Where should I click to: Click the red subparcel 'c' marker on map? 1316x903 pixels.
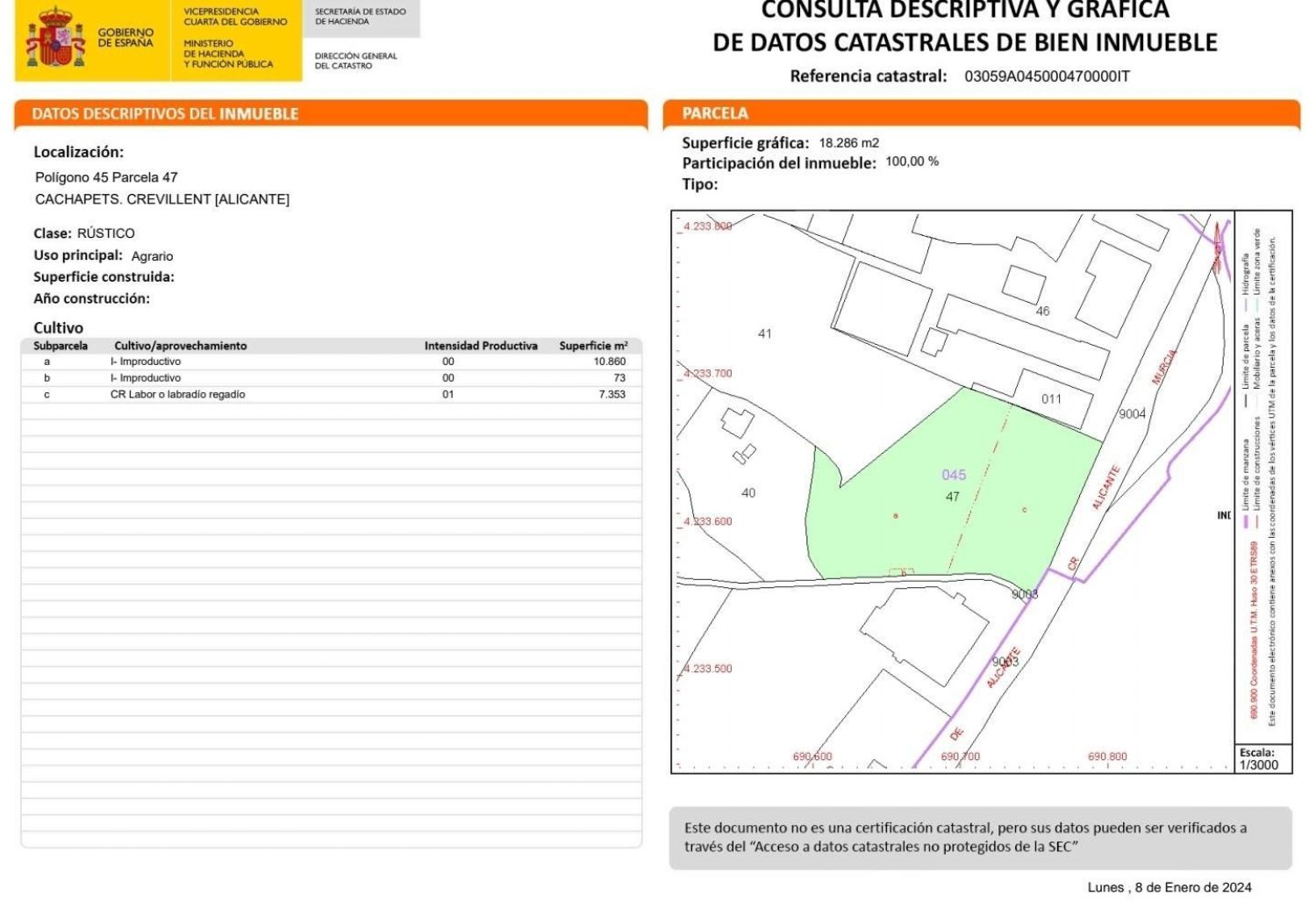(1024, 510)
